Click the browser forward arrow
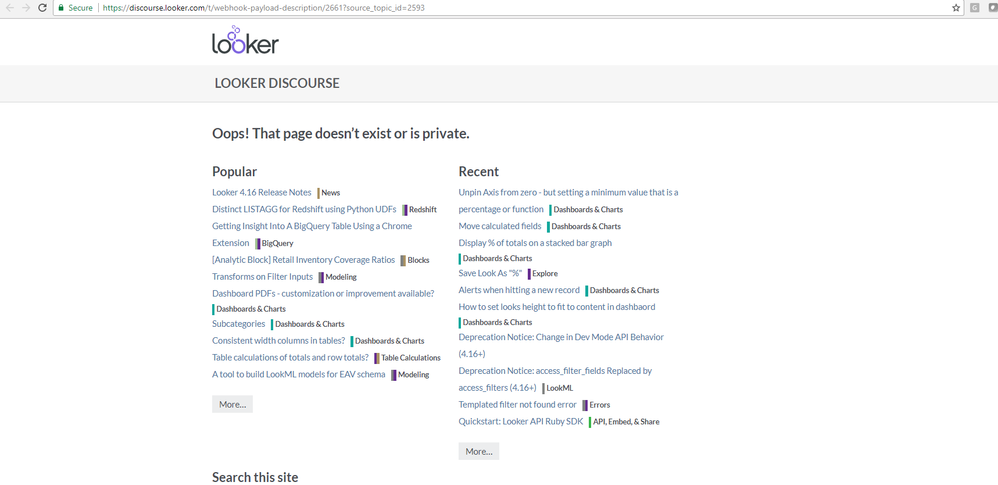This screenshot has height=485, width=998. [x=26, y=8]
